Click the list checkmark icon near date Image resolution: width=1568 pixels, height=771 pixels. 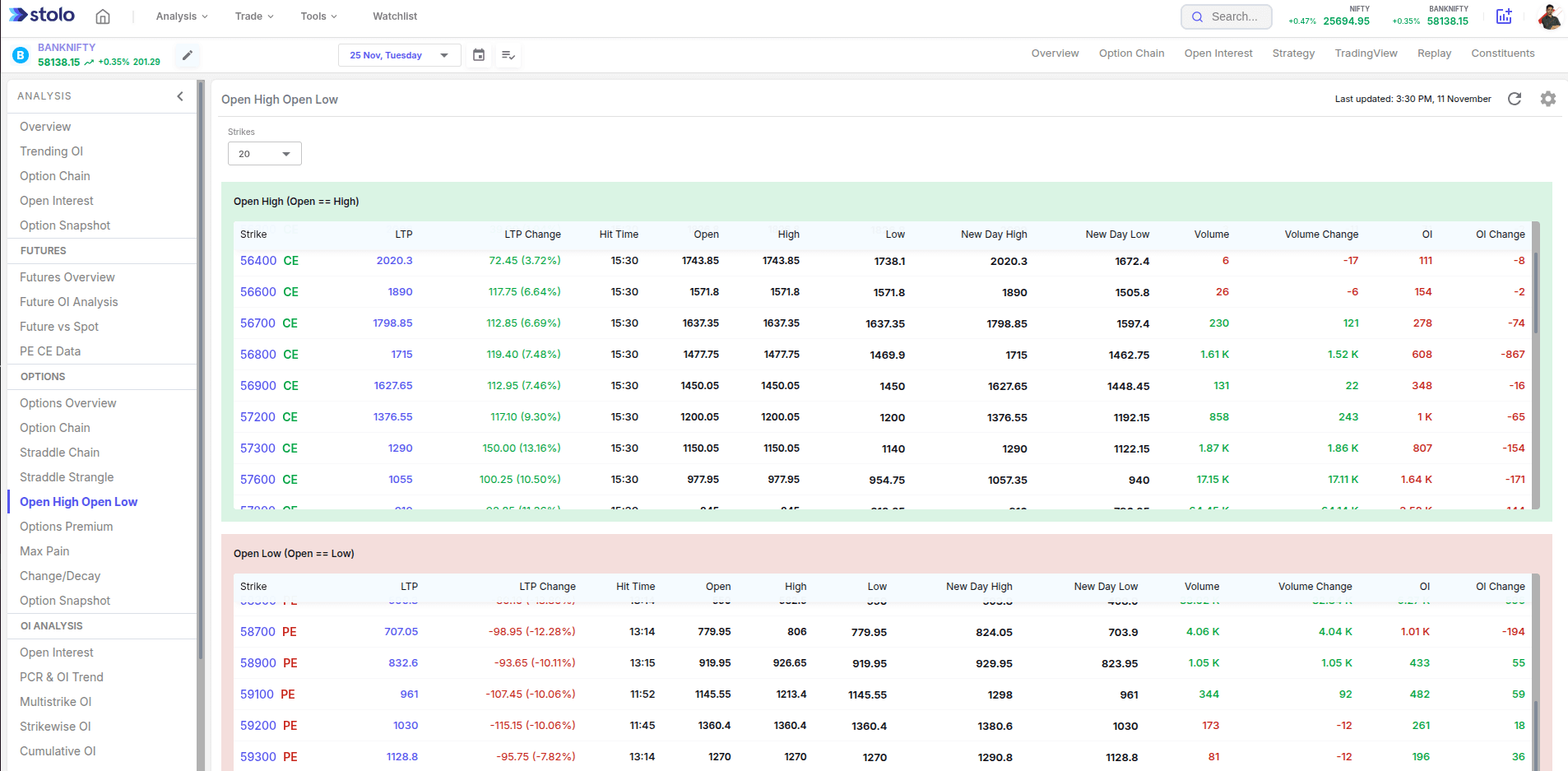tap(508, 55)
